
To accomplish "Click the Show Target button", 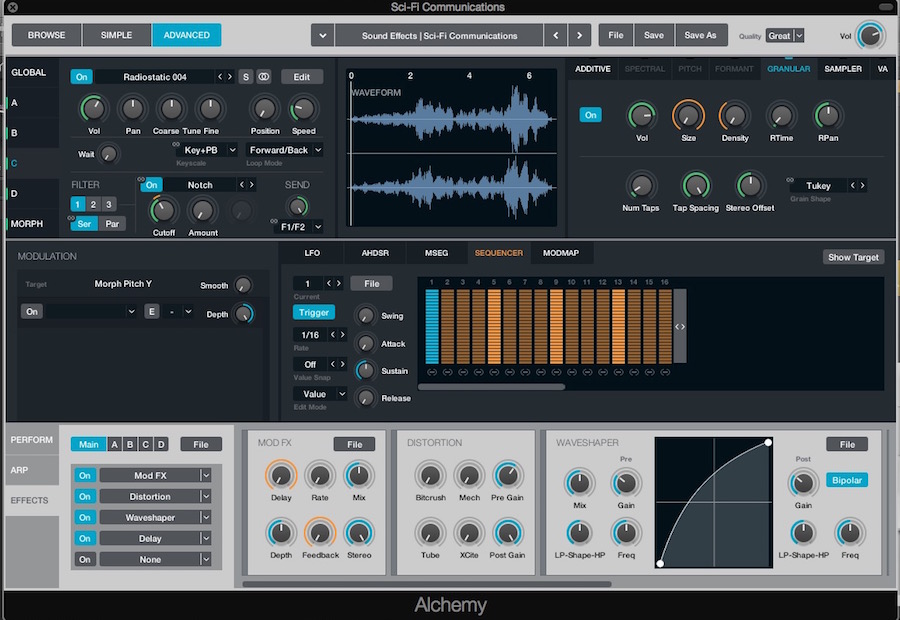I will [853, 257].
